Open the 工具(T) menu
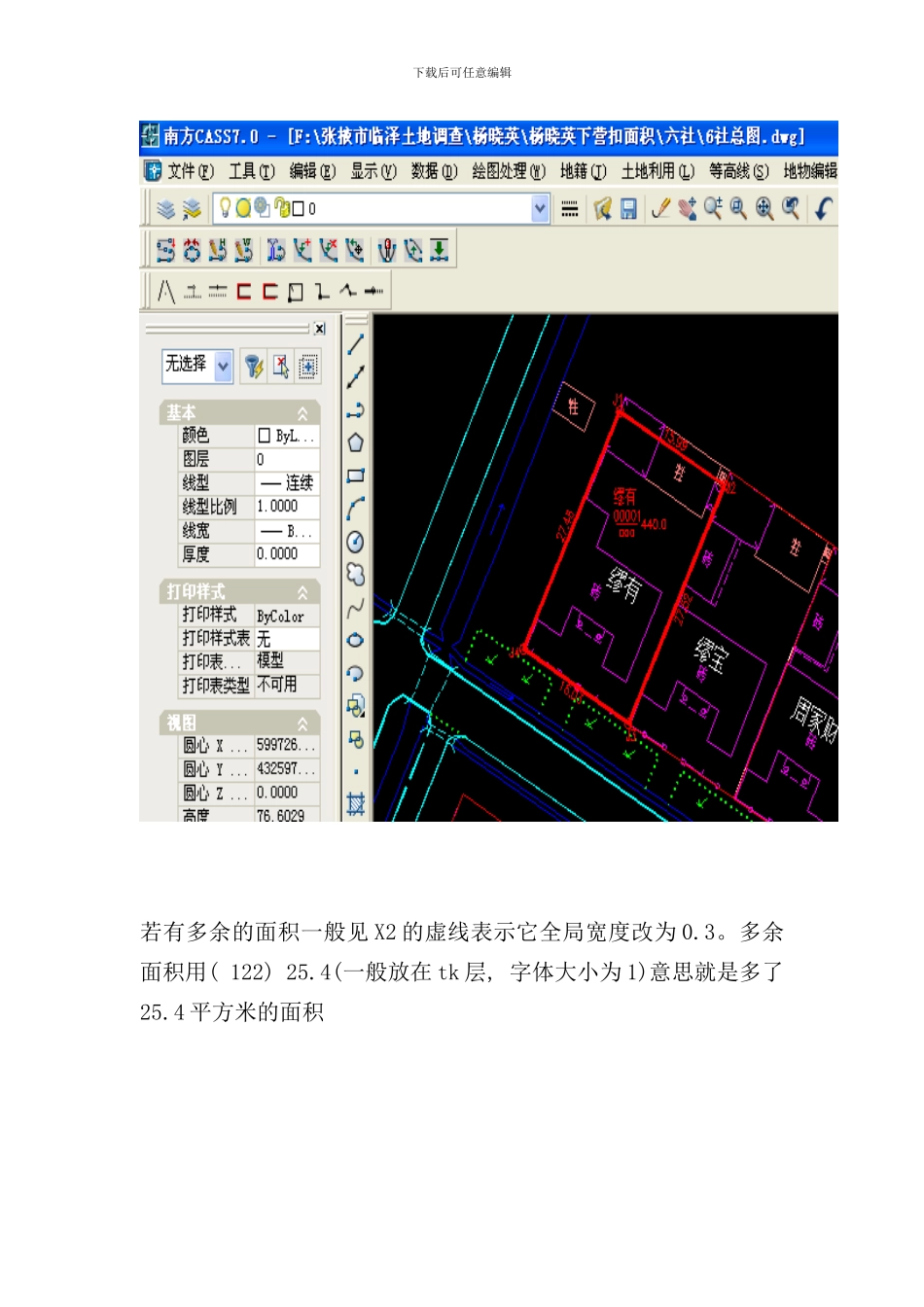The image size is (924, 1307). pos(252,171)
